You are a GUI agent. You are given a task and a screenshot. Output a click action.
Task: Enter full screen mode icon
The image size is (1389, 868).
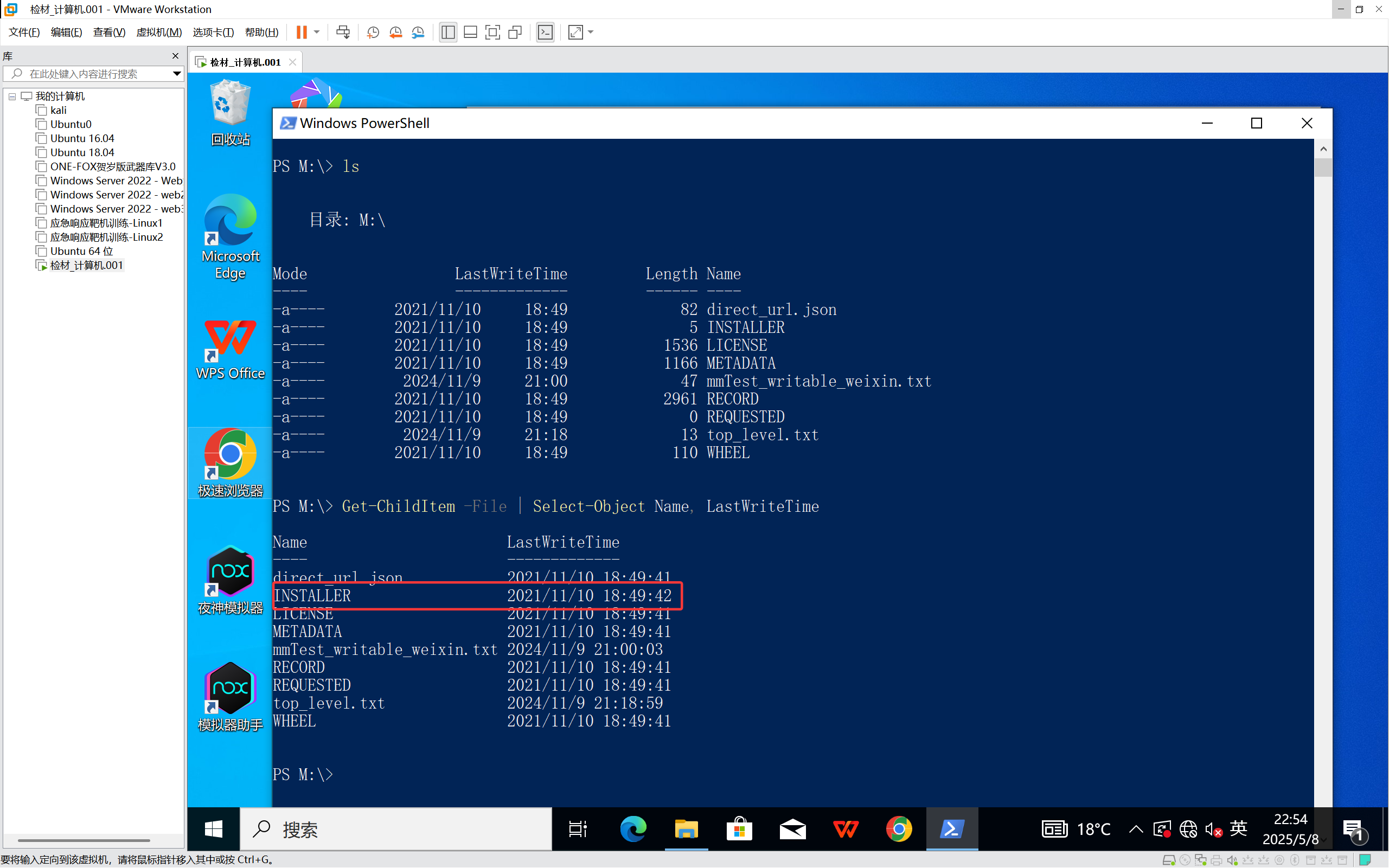tap(492, 32)
